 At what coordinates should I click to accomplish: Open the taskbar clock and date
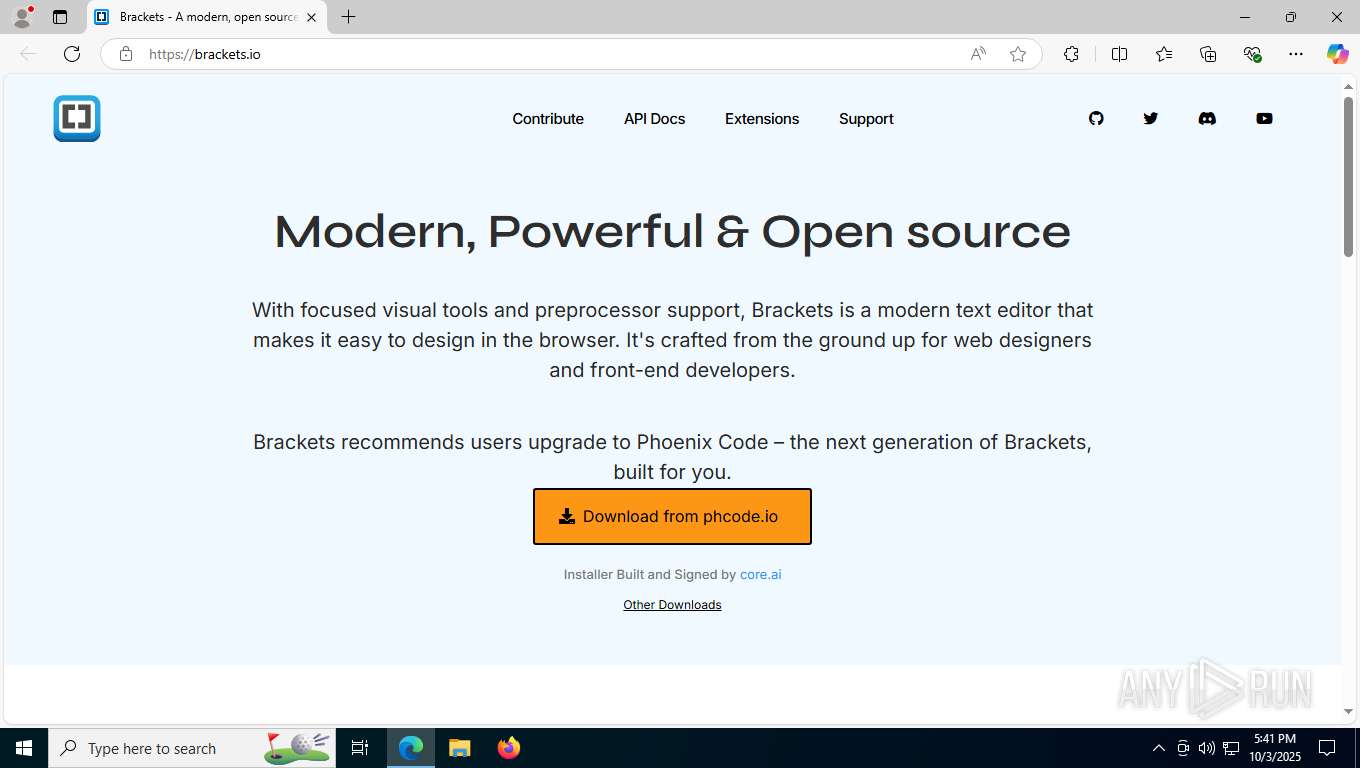point(1275,748)
